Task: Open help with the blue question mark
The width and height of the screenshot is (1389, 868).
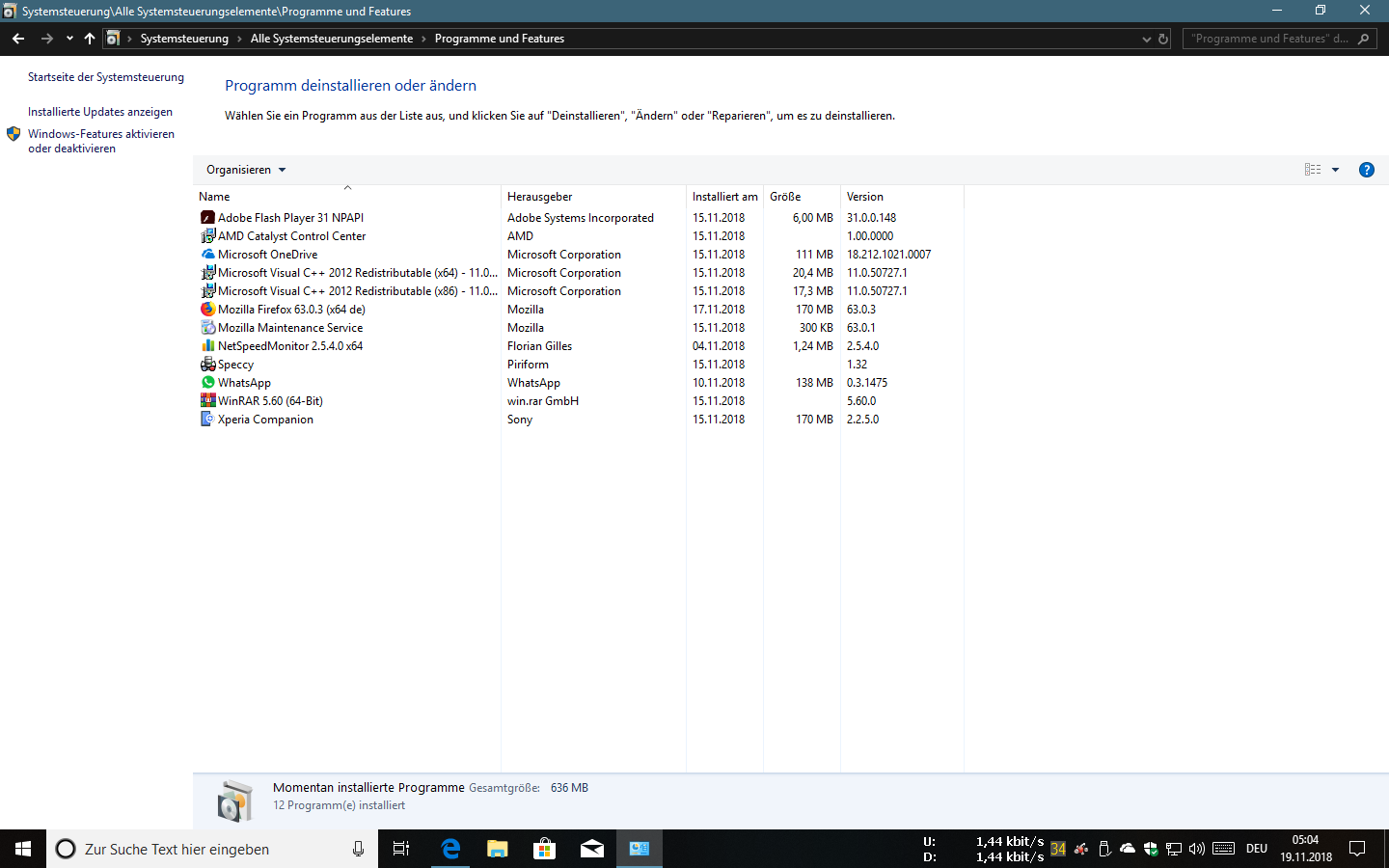Action: (x=1366, y=170)
